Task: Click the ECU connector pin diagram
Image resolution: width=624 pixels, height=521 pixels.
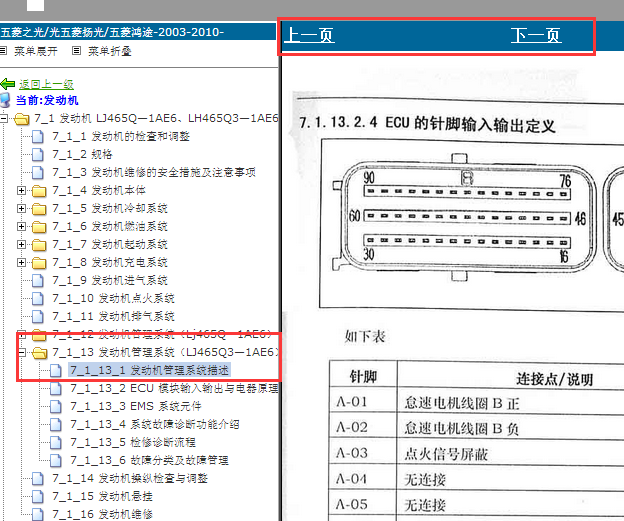Action: [x=472, y=223]
